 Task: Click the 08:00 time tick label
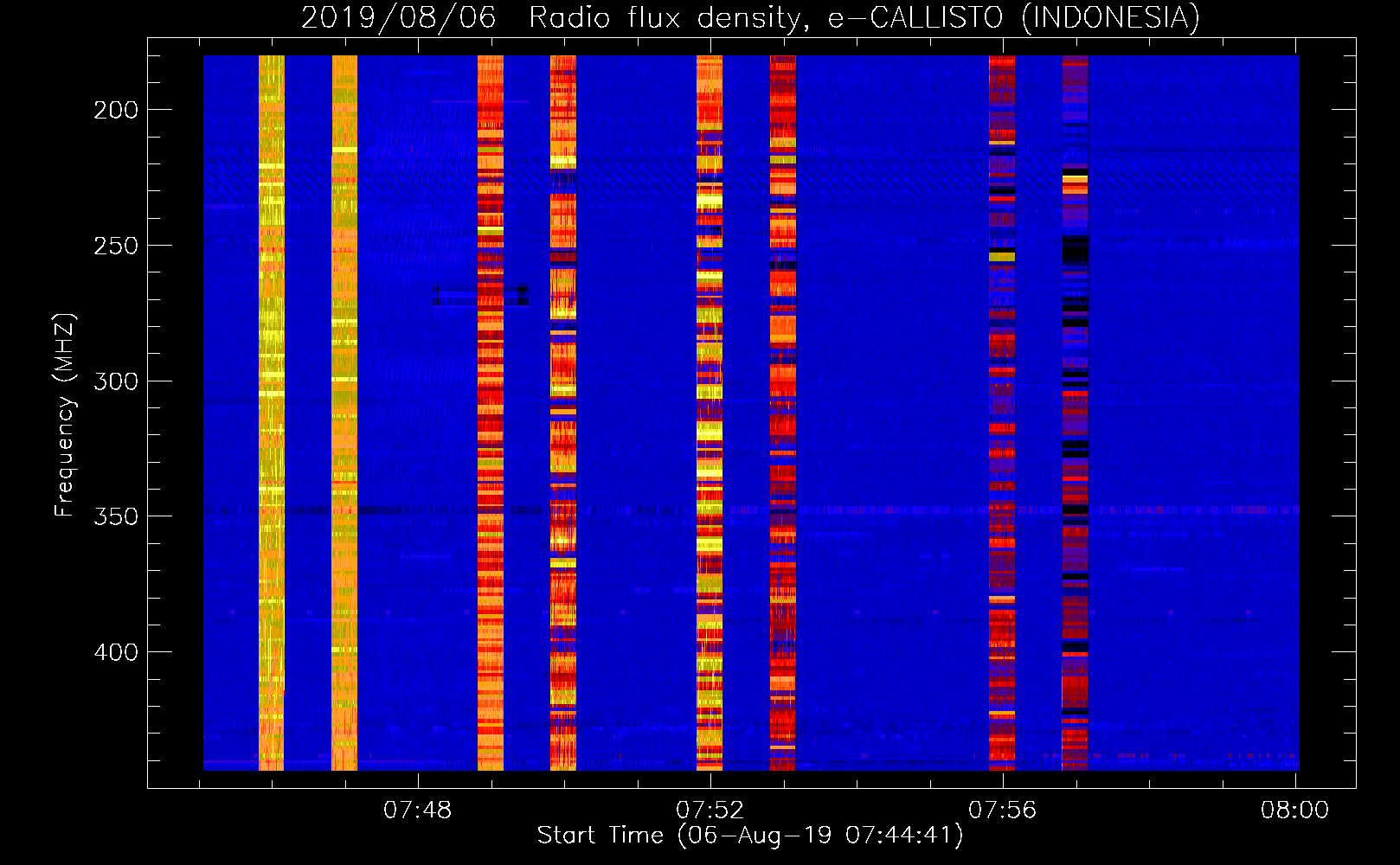[x=1294, y=811]
